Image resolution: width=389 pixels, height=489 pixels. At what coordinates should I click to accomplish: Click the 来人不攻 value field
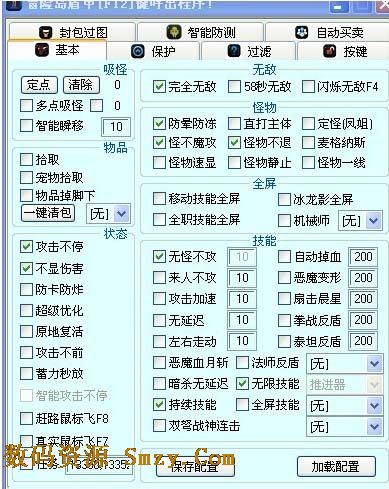(x=242, y=278)
